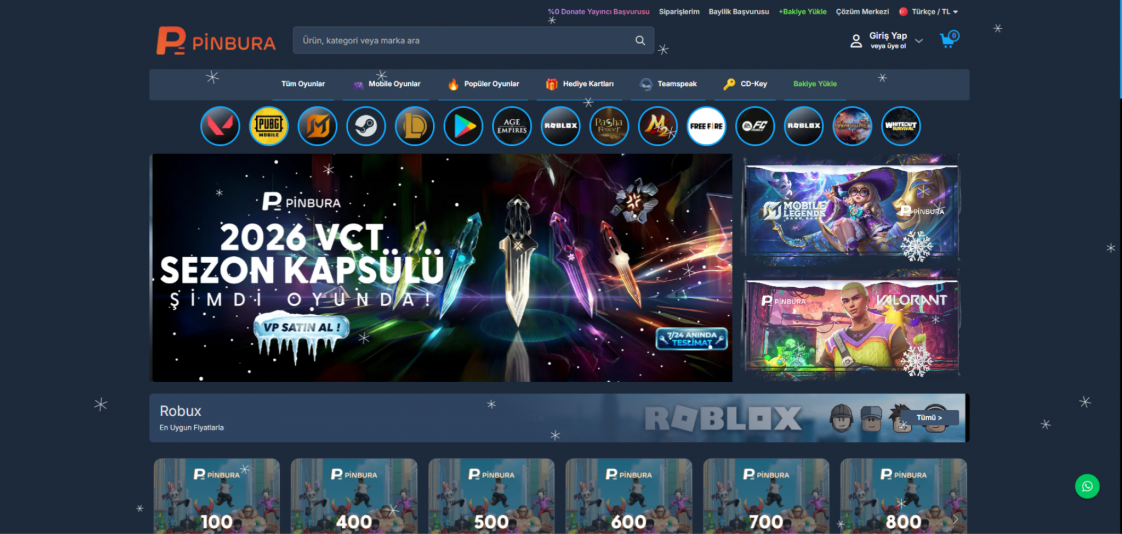This screenshot has height=534, width=1122.
Task: Open the Tüm Oyunlar menu
Action: tap(303, 84)
